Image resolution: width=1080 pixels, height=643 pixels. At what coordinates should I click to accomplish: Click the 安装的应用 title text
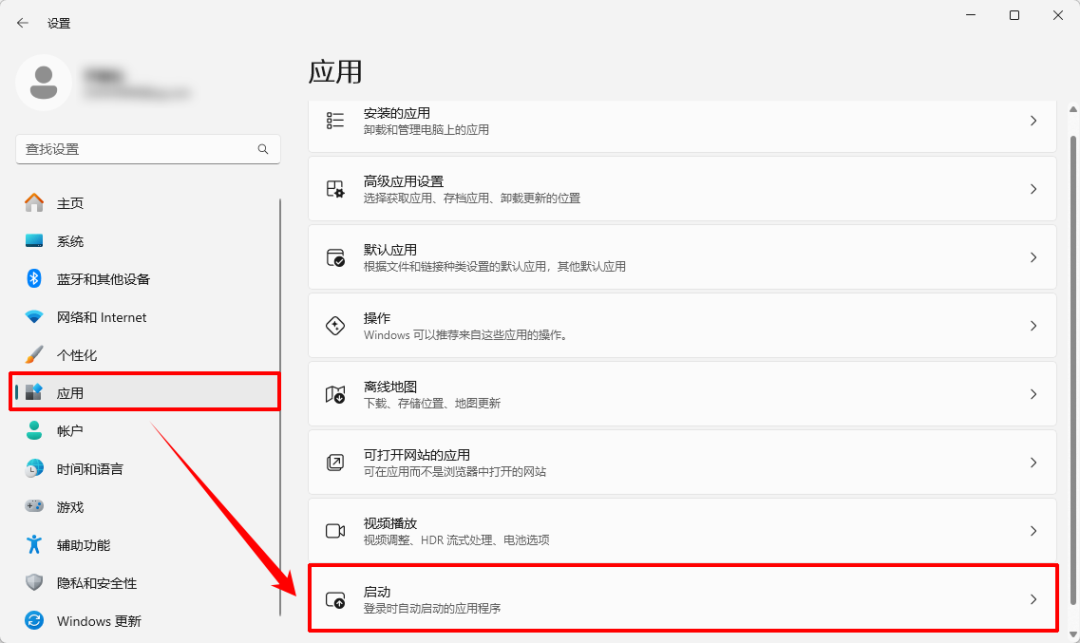tap(397, 113)
